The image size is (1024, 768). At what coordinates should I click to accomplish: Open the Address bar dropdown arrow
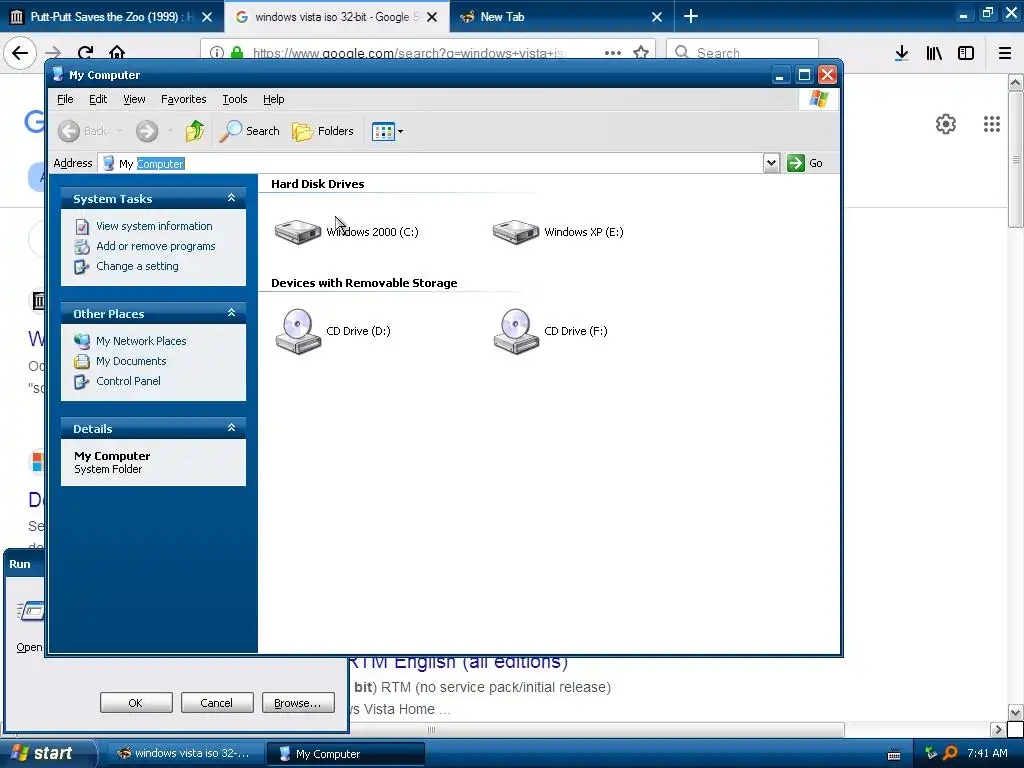[x=771, y=163]
